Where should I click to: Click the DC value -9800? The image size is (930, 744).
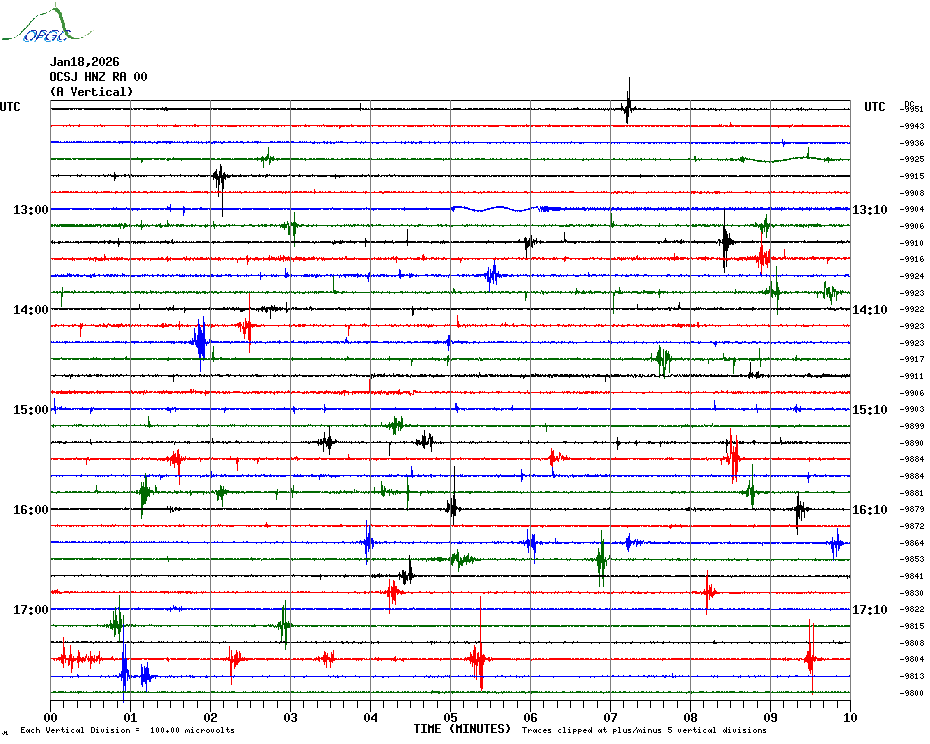click(x=912, y=693)
